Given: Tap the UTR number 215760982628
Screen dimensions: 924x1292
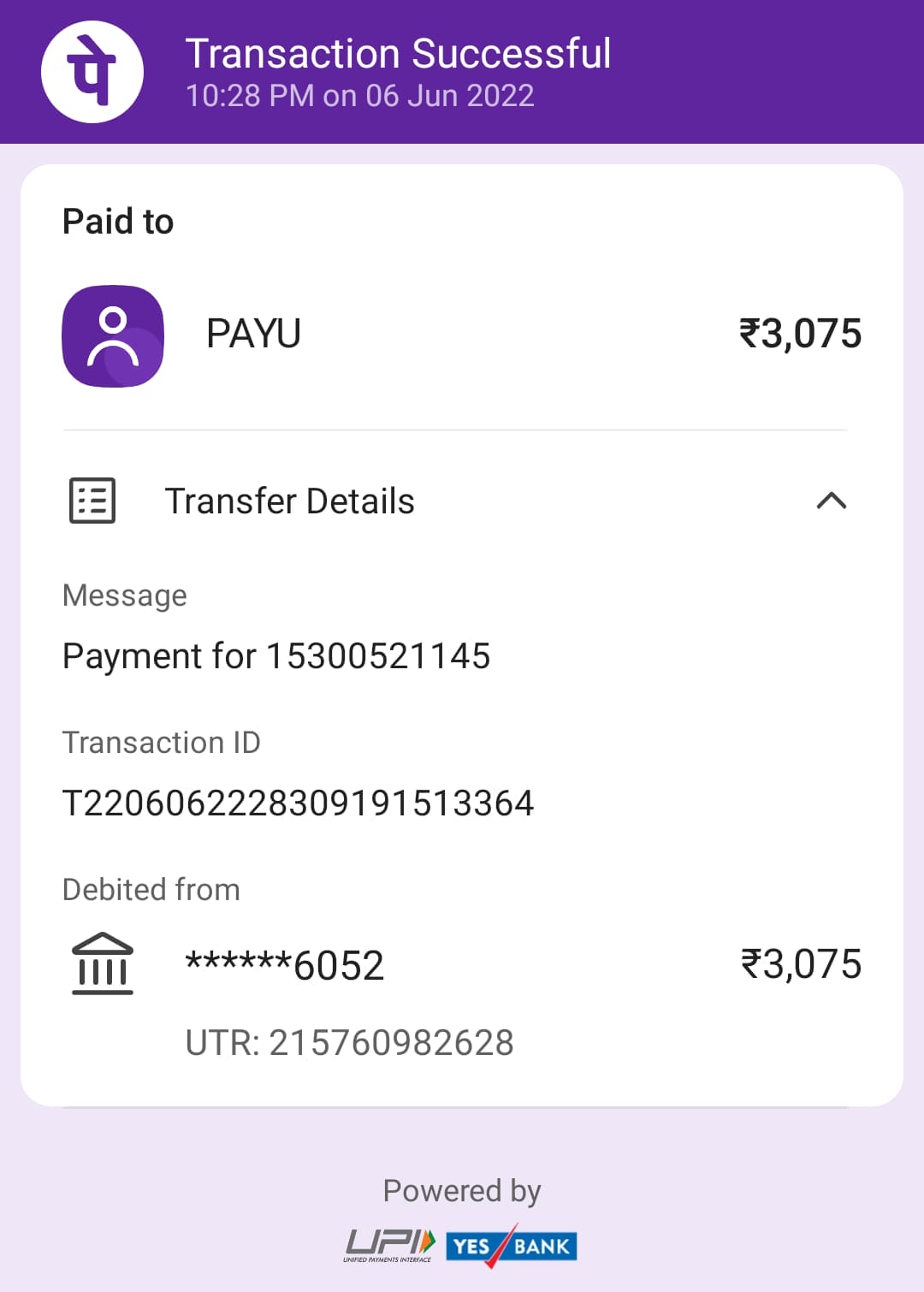Looking at the screenshot, I should coord(349,1043).
